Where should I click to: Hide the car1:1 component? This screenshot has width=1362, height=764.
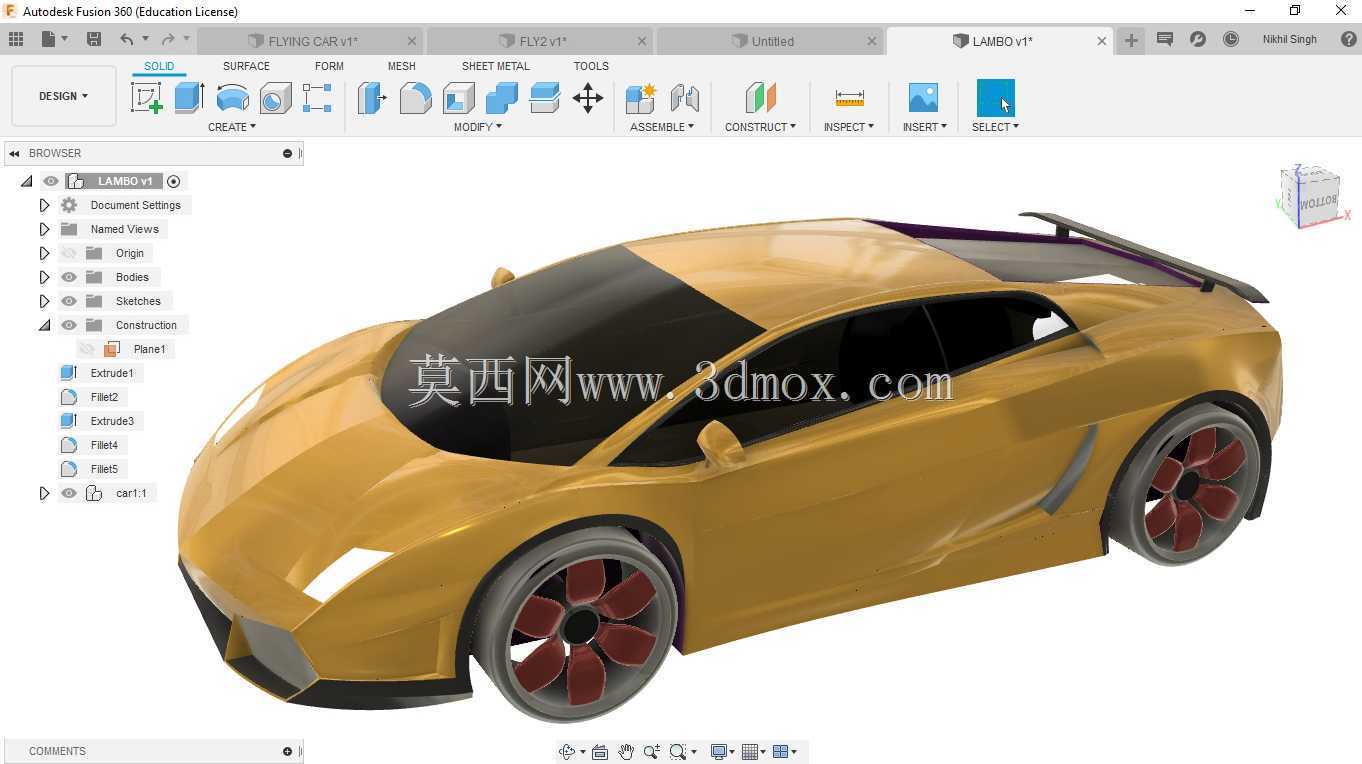(x=69, y=493)
